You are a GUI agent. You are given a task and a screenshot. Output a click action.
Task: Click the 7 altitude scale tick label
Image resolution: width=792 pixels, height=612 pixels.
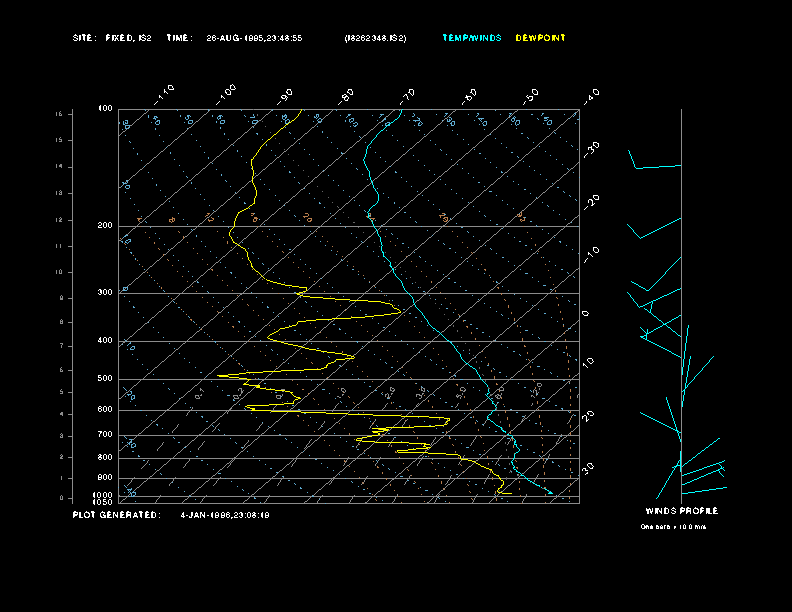click(x=62, y=346)
